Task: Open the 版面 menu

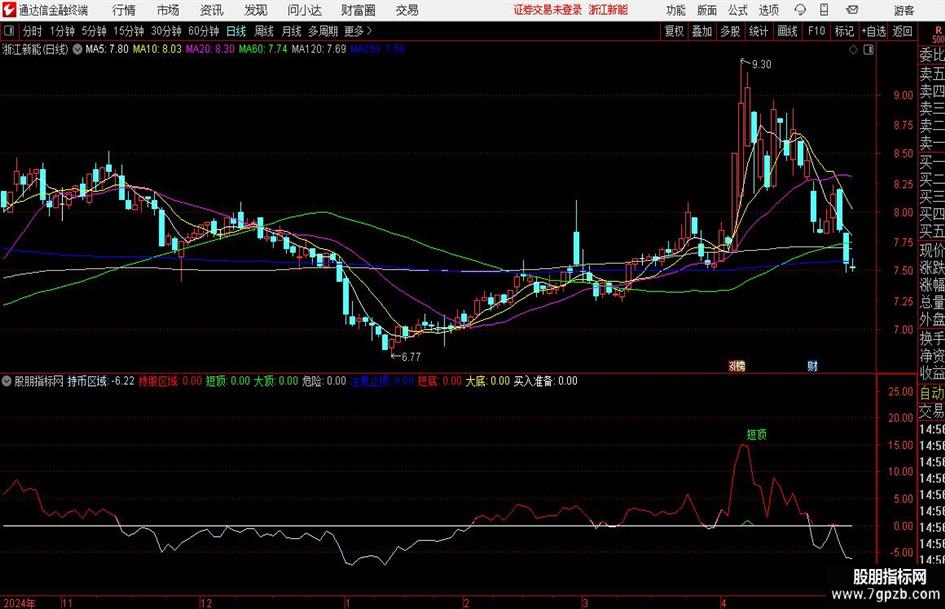Action: tap(707, 10)
